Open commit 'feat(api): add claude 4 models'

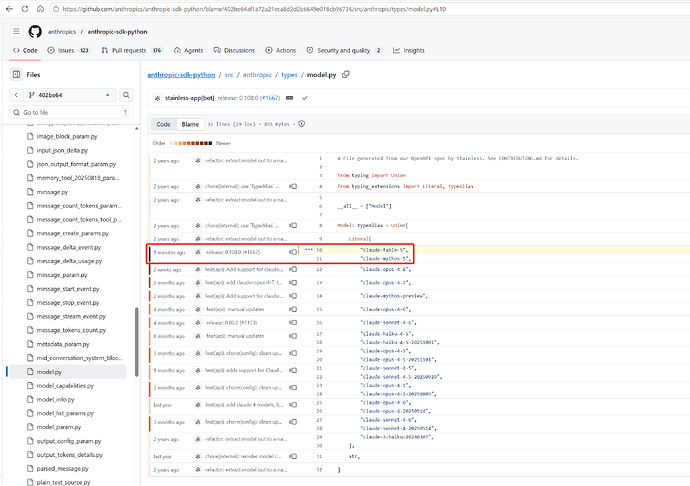tap(244, 405)
